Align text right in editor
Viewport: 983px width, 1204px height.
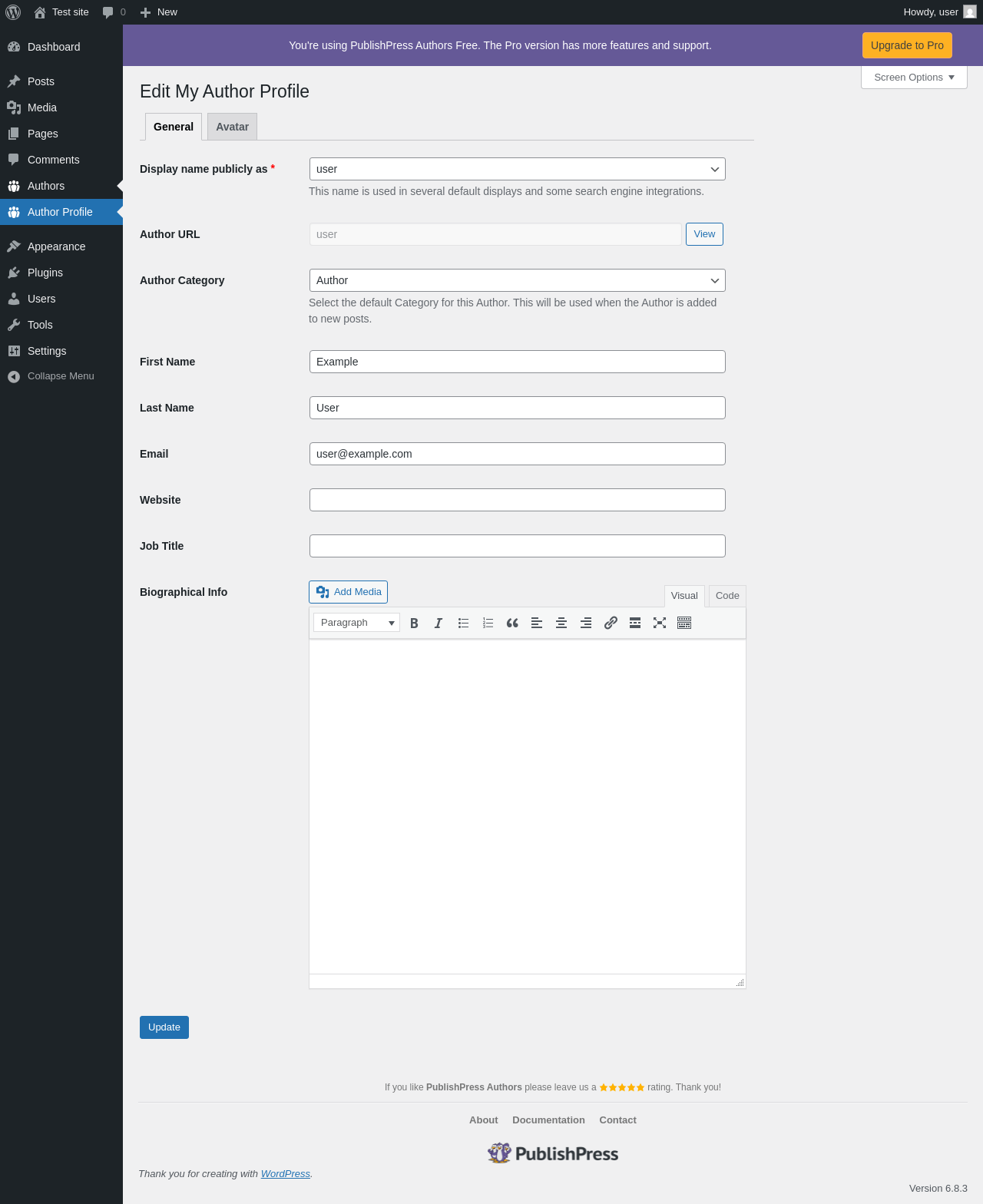coord(586,623)
